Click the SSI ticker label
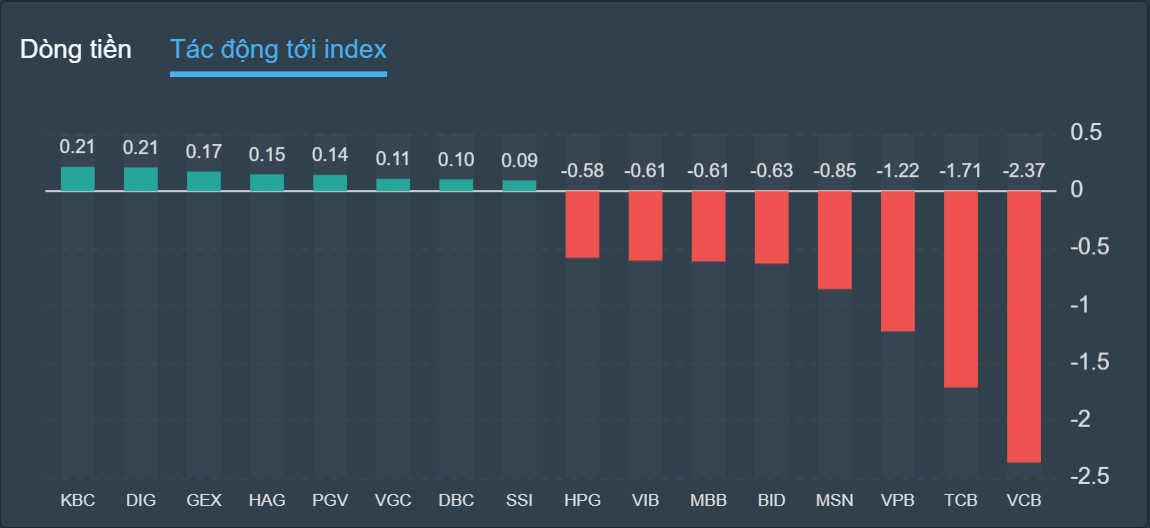Image resolution: width=1150 pixels, height=528 pixels. tap(519, 498)
